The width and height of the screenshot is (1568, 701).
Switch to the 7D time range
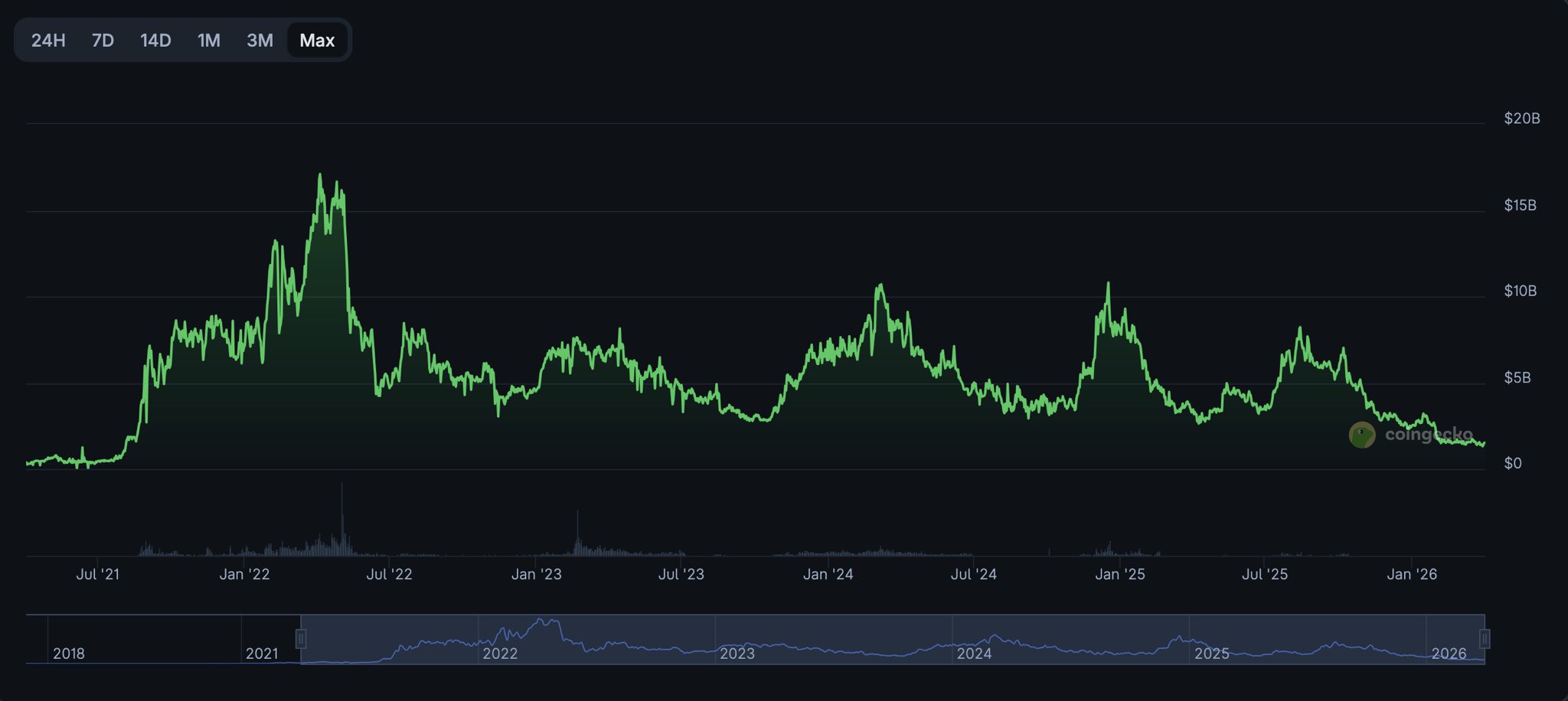coord(103,41)
